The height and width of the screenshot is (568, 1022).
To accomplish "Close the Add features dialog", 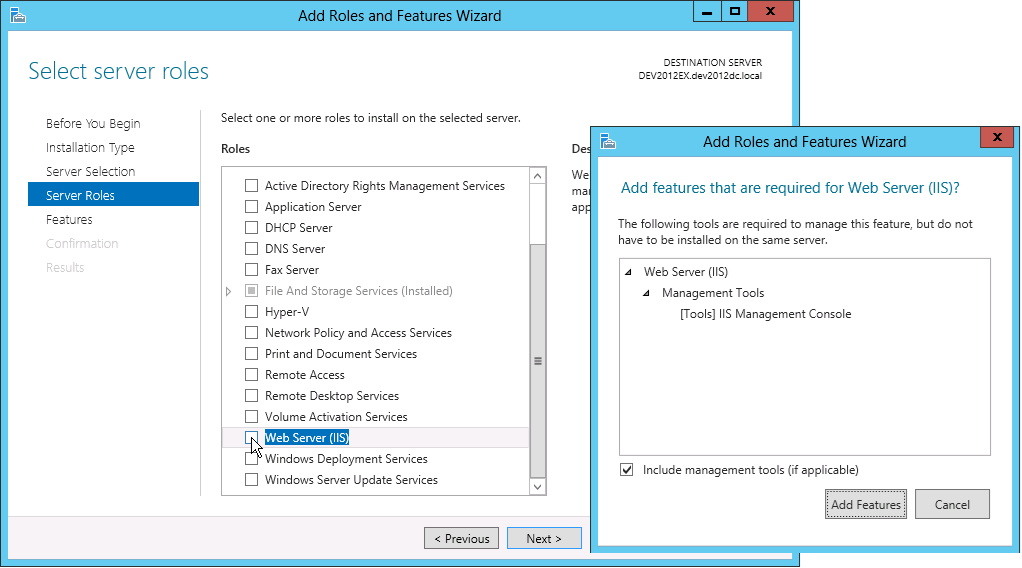I will click(997, 137).
